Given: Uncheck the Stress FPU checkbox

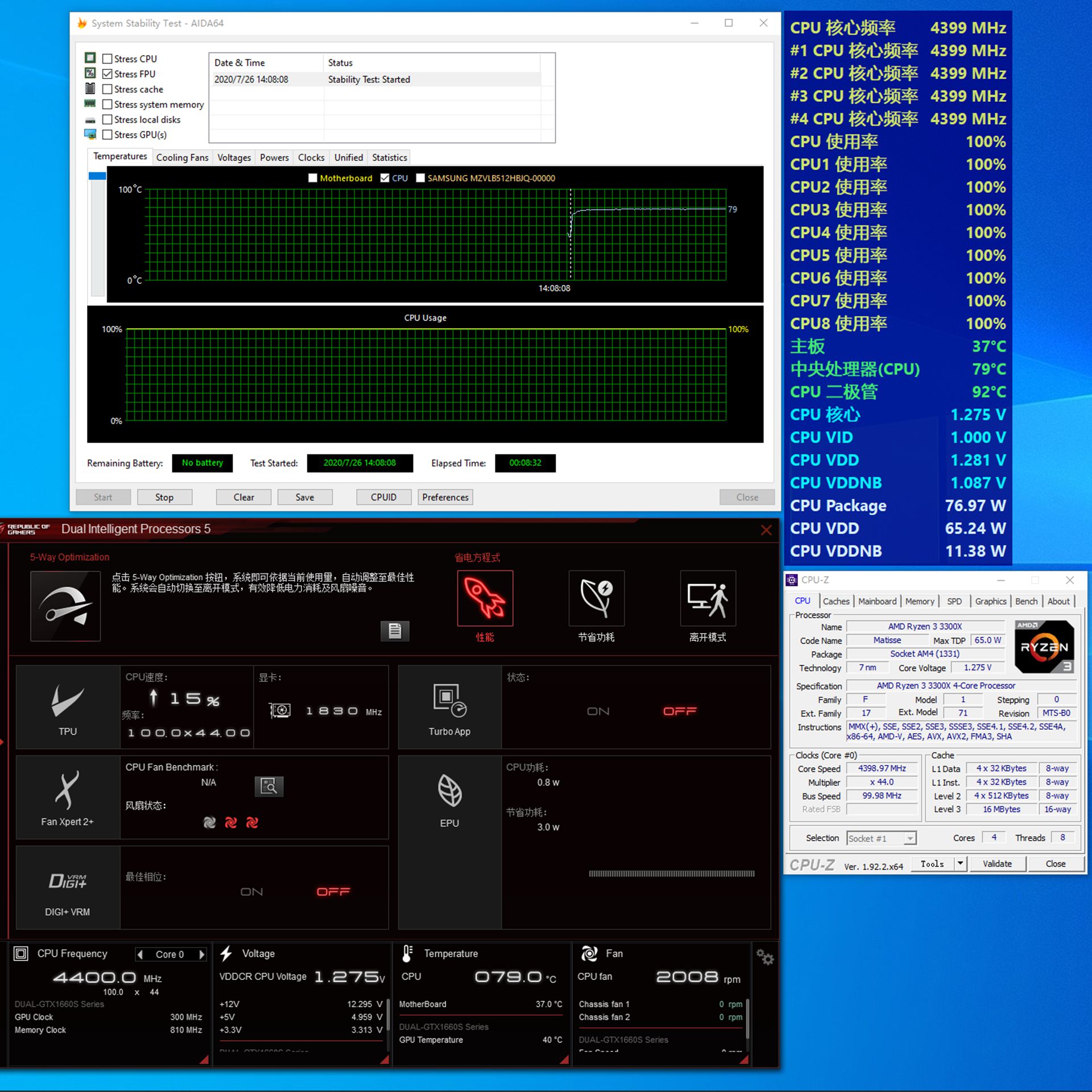Looking at the screenshot, I should coord(107,74).
